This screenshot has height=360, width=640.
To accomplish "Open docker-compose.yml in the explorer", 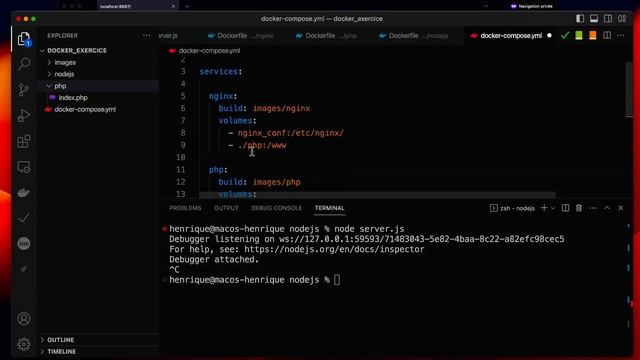I will 85,109.
